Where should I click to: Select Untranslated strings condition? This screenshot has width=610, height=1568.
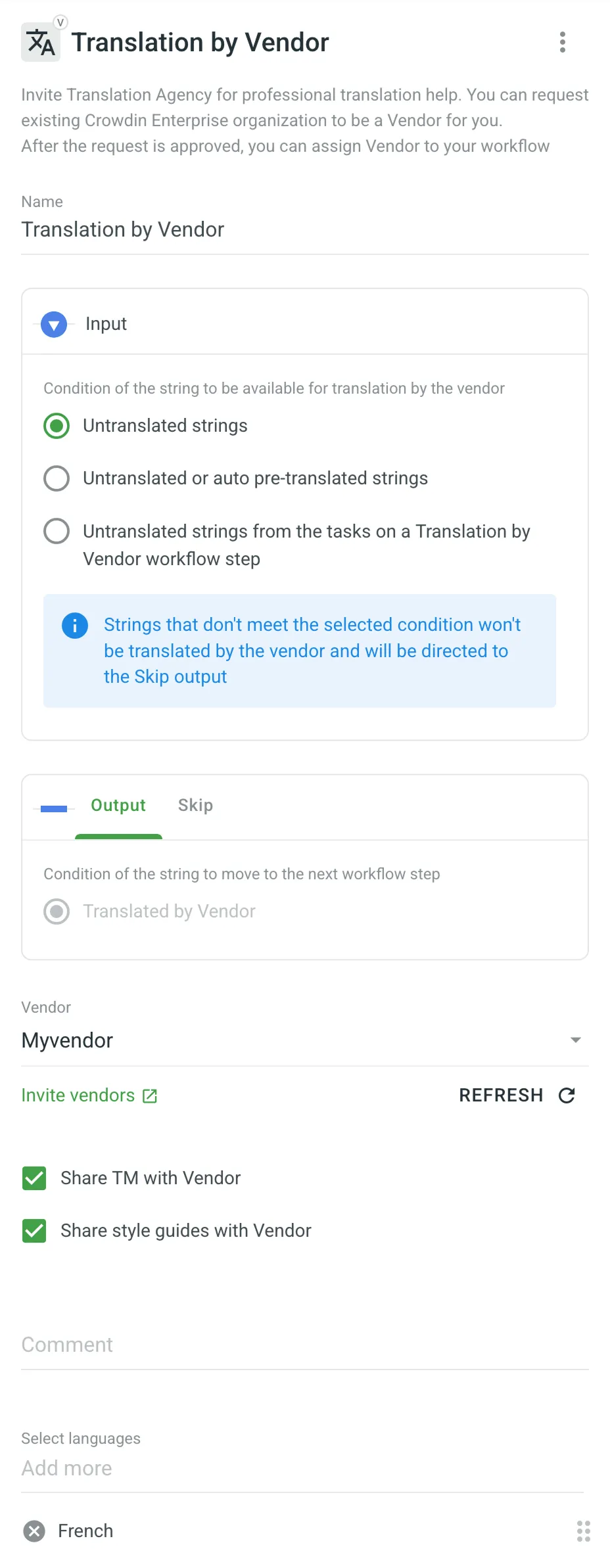coord(57,426)
